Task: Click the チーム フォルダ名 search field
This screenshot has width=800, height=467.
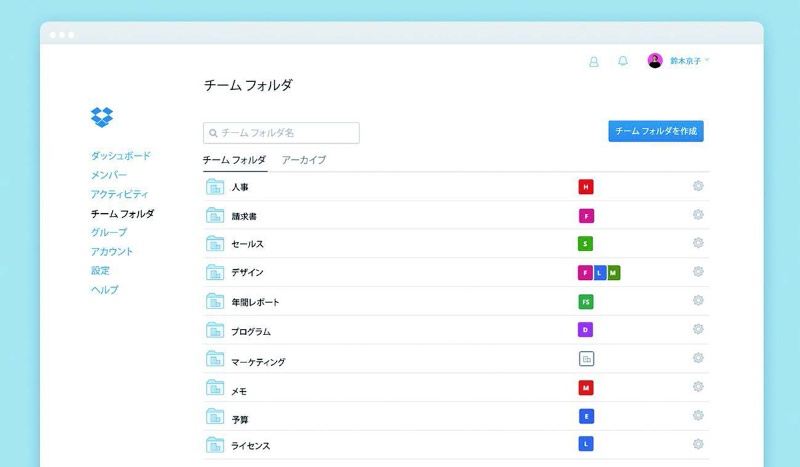Action: pos(281,132)
